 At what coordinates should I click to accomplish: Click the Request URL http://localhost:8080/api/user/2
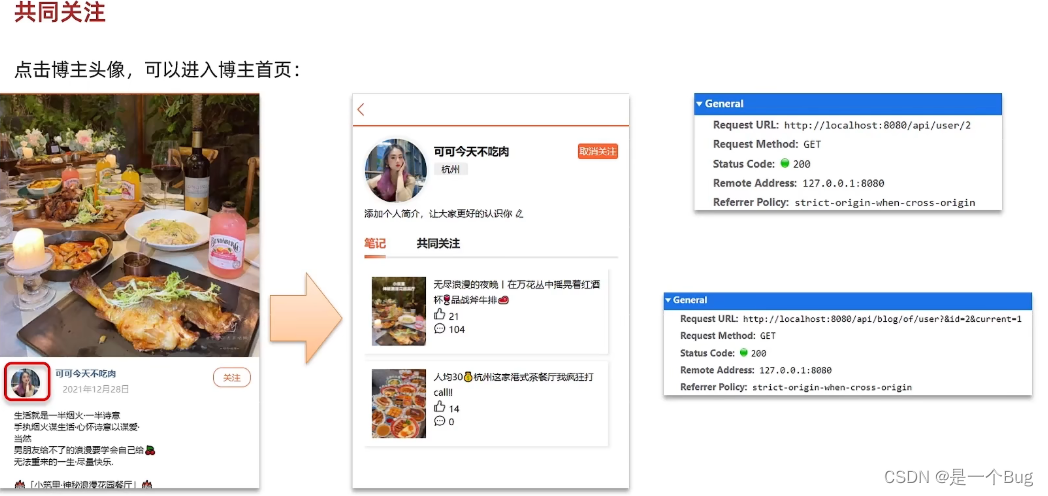point(877,125)
